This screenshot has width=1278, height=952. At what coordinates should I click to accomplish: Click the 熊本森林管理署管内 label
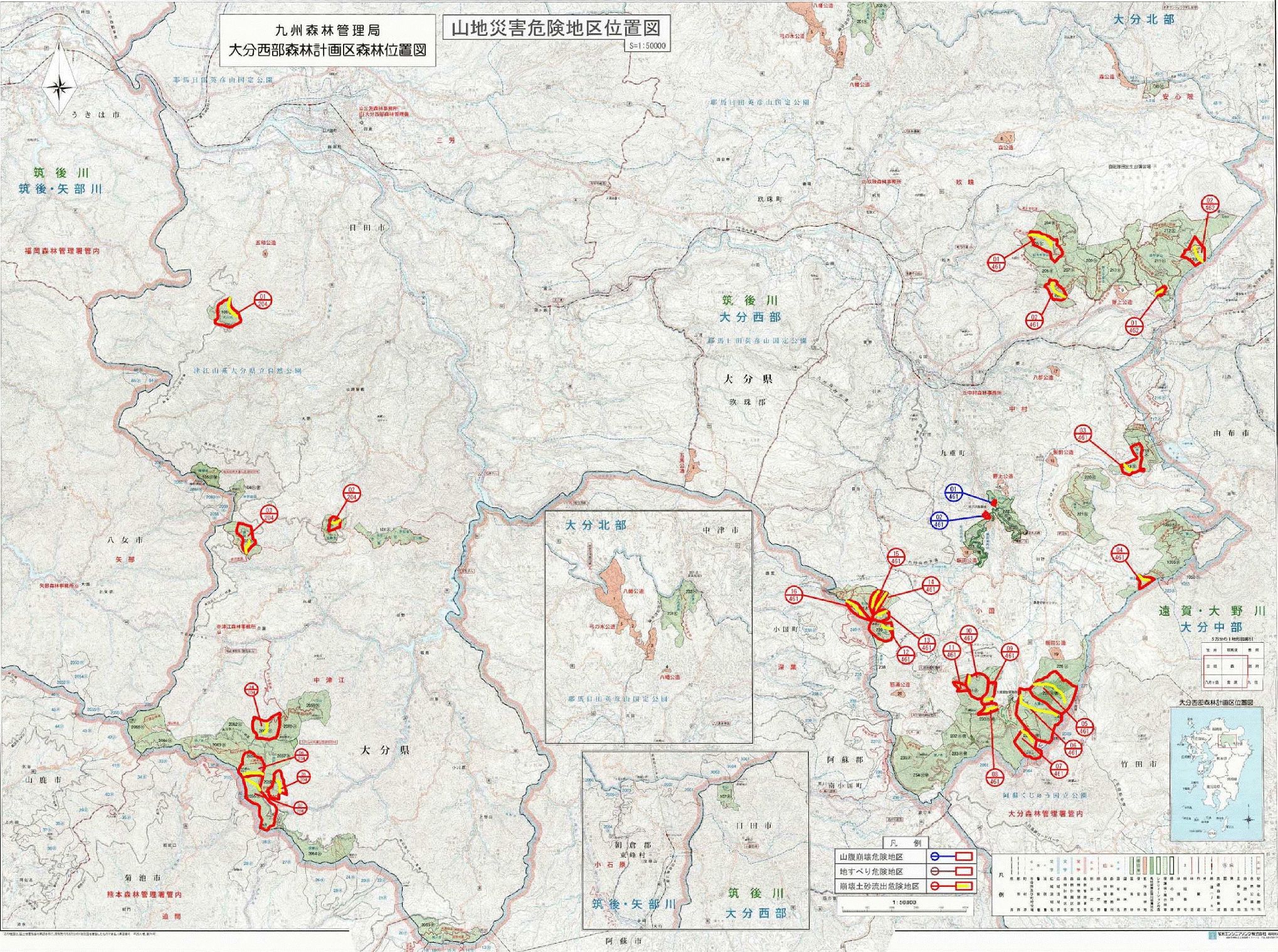(144, 895)
